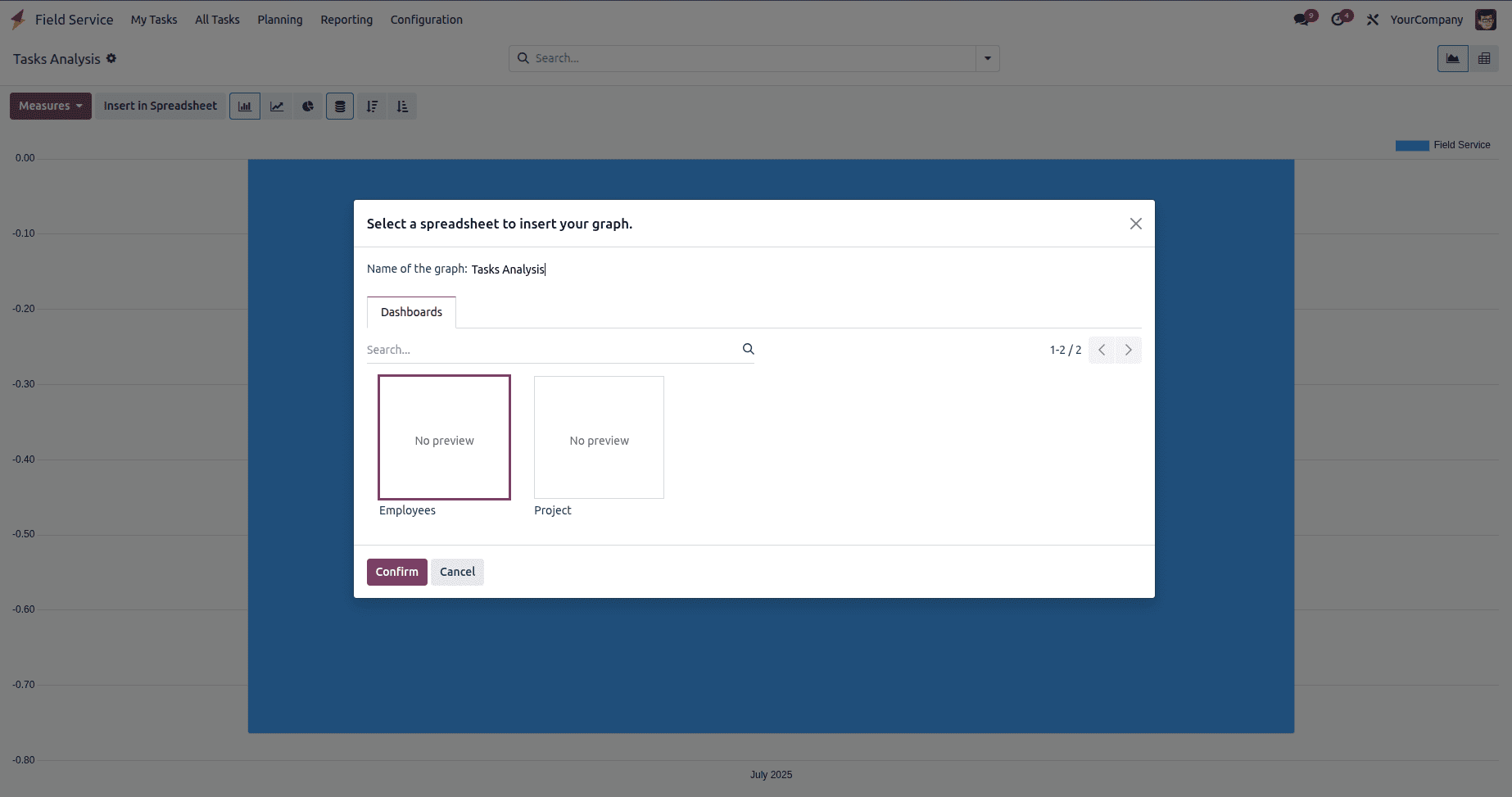The width and height of the screenshot is (1512, 797).
Task: Click the Tasks Analysis gear settings icon
Action: [111, 58]
